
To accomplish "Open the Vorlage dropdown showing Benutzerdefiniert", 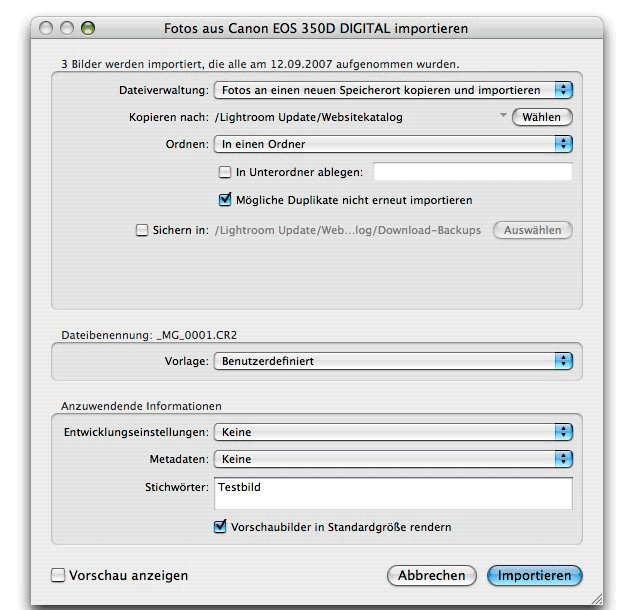I will [x=393, y=361].
